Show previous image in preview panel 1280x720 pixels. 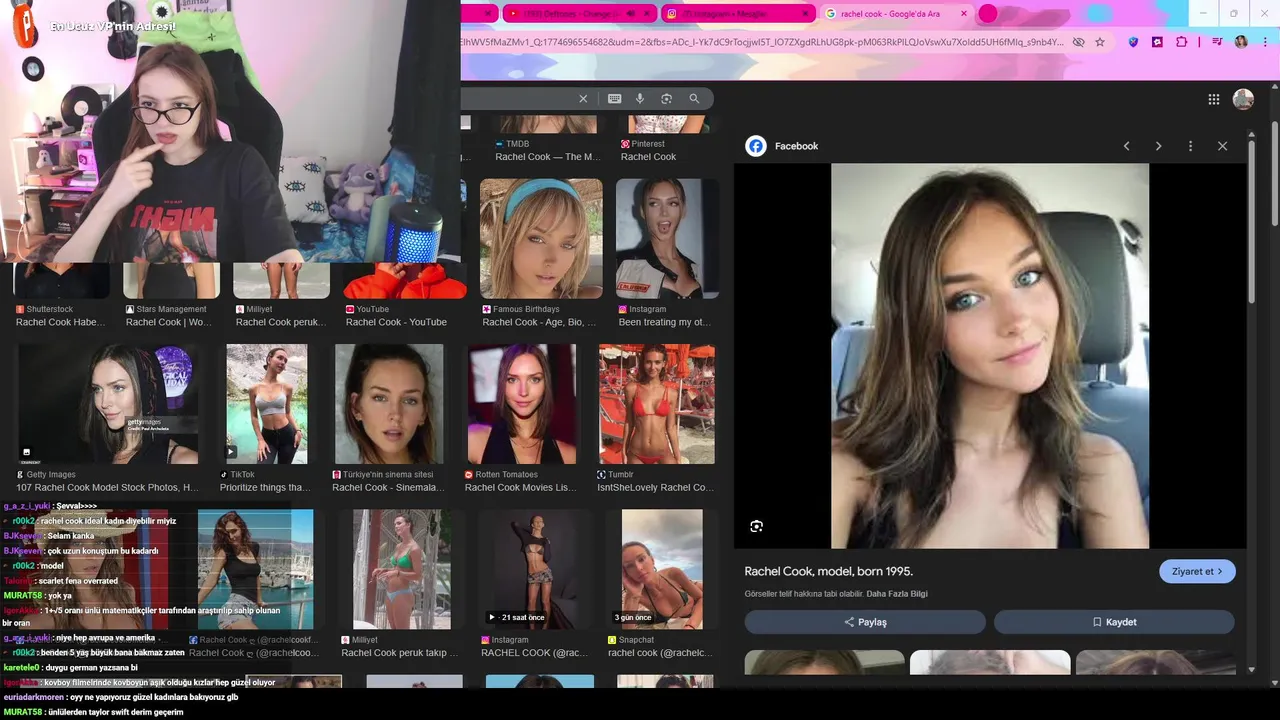1126,146
